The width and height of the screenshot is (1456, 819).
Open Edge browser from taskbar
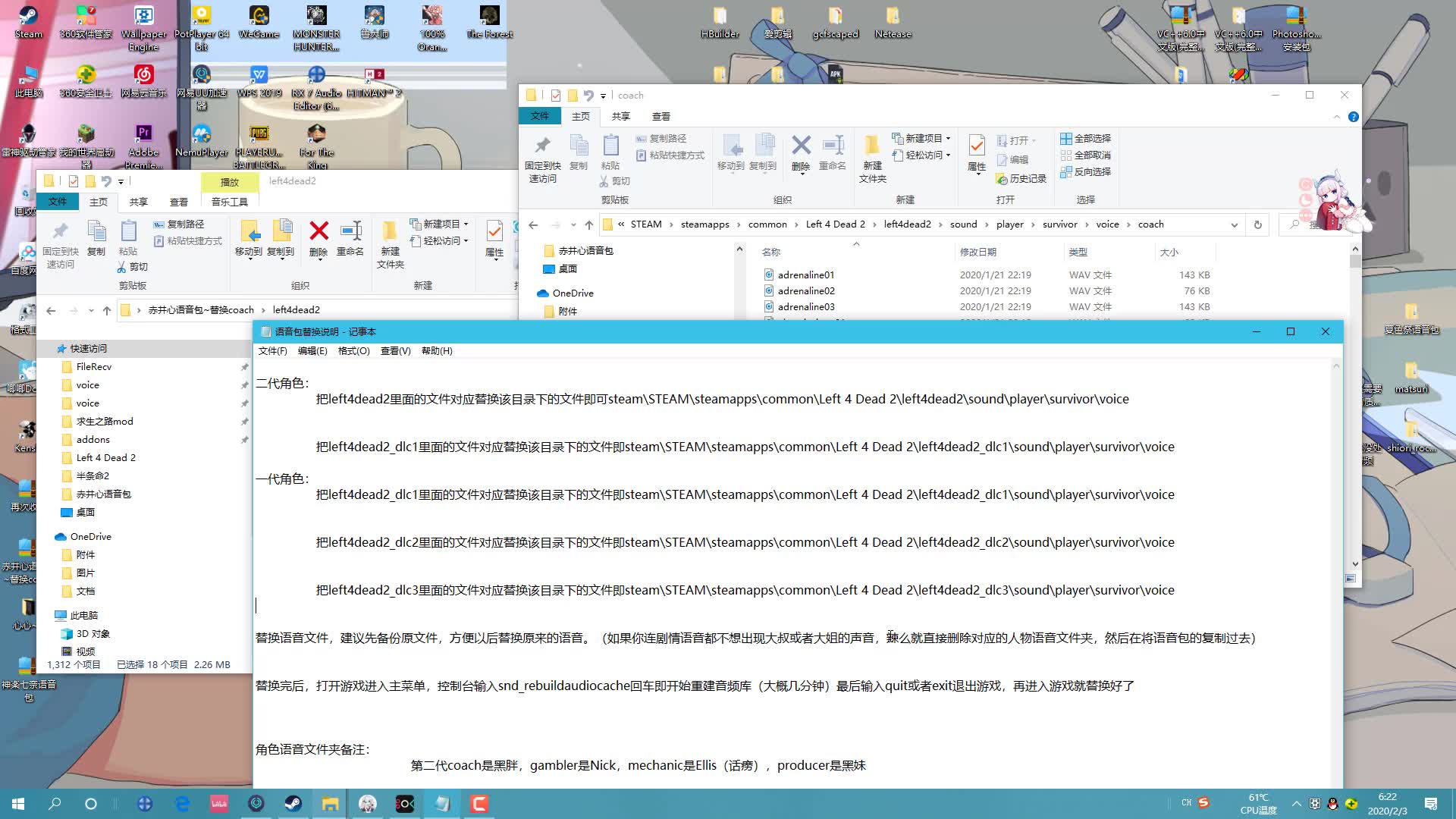(182, 804)
